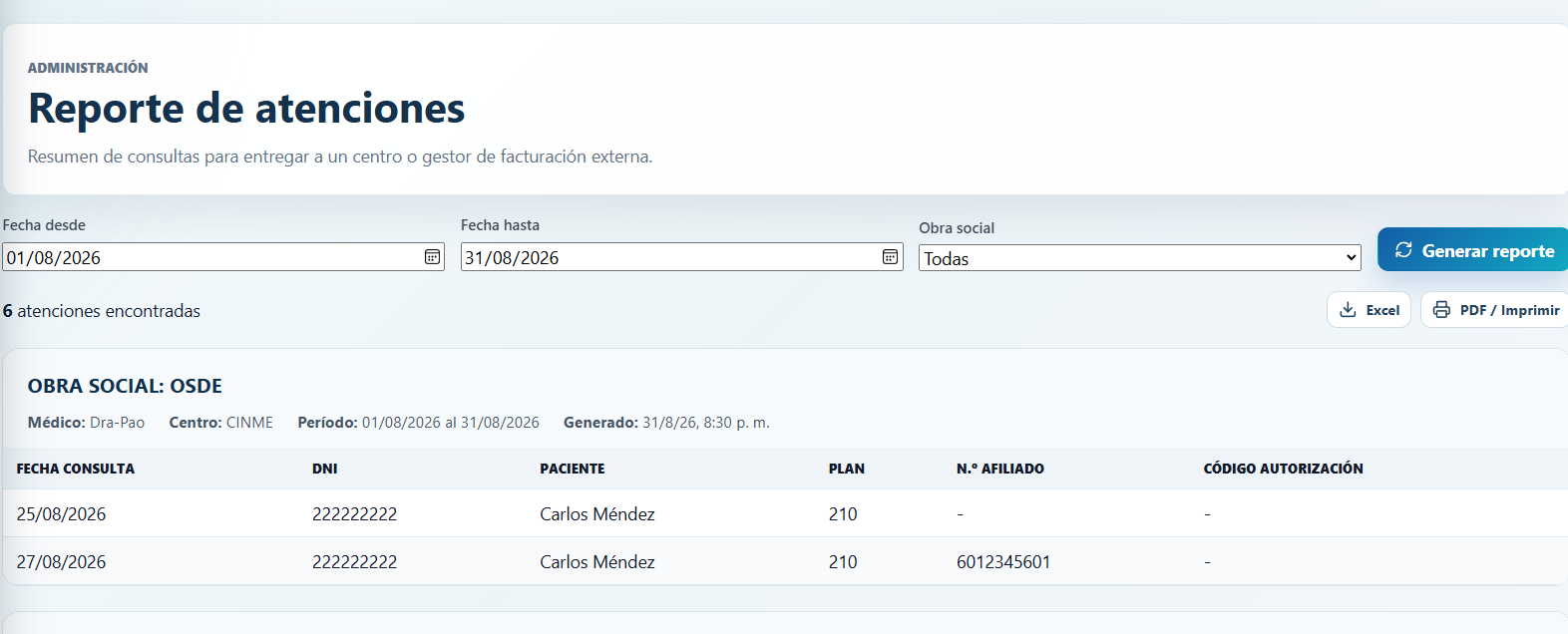The width and height of the screenshot is (1568, 634).
Task: Click the Reporte de atenciones title
Action: point(246,108)
